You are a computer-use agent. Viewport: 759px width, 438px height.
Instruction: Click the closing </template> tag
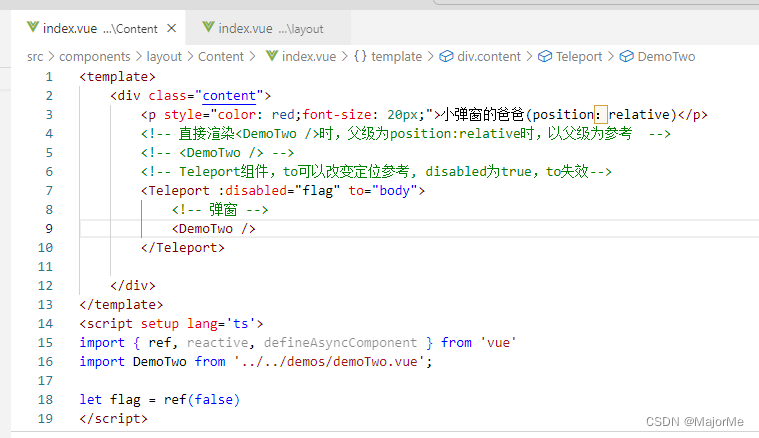(x=121, y=304)
